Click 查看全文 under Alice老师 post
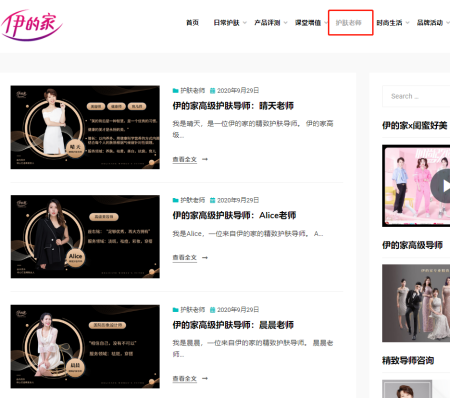 tap(184, 257)
